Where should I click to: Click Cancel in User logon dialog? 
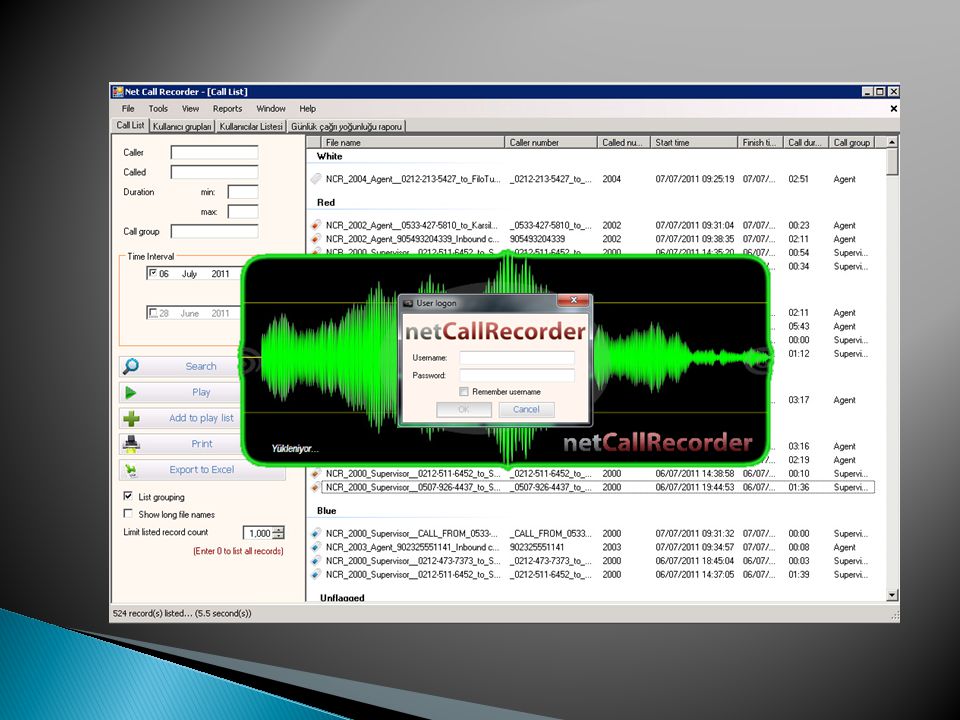[527, 410]
